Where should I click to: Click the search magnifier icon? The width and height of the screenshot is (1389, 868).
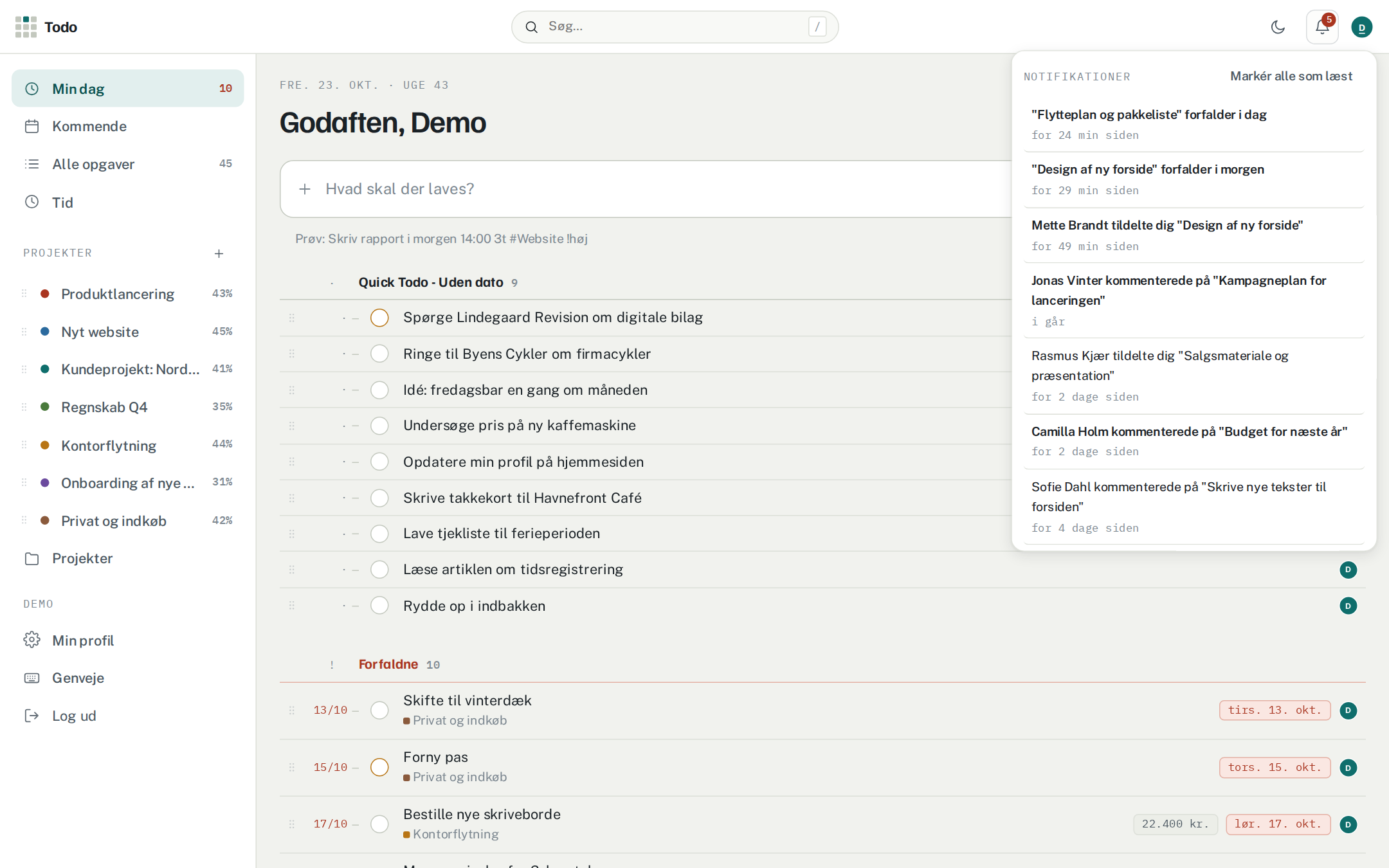(x=531, y=27)
